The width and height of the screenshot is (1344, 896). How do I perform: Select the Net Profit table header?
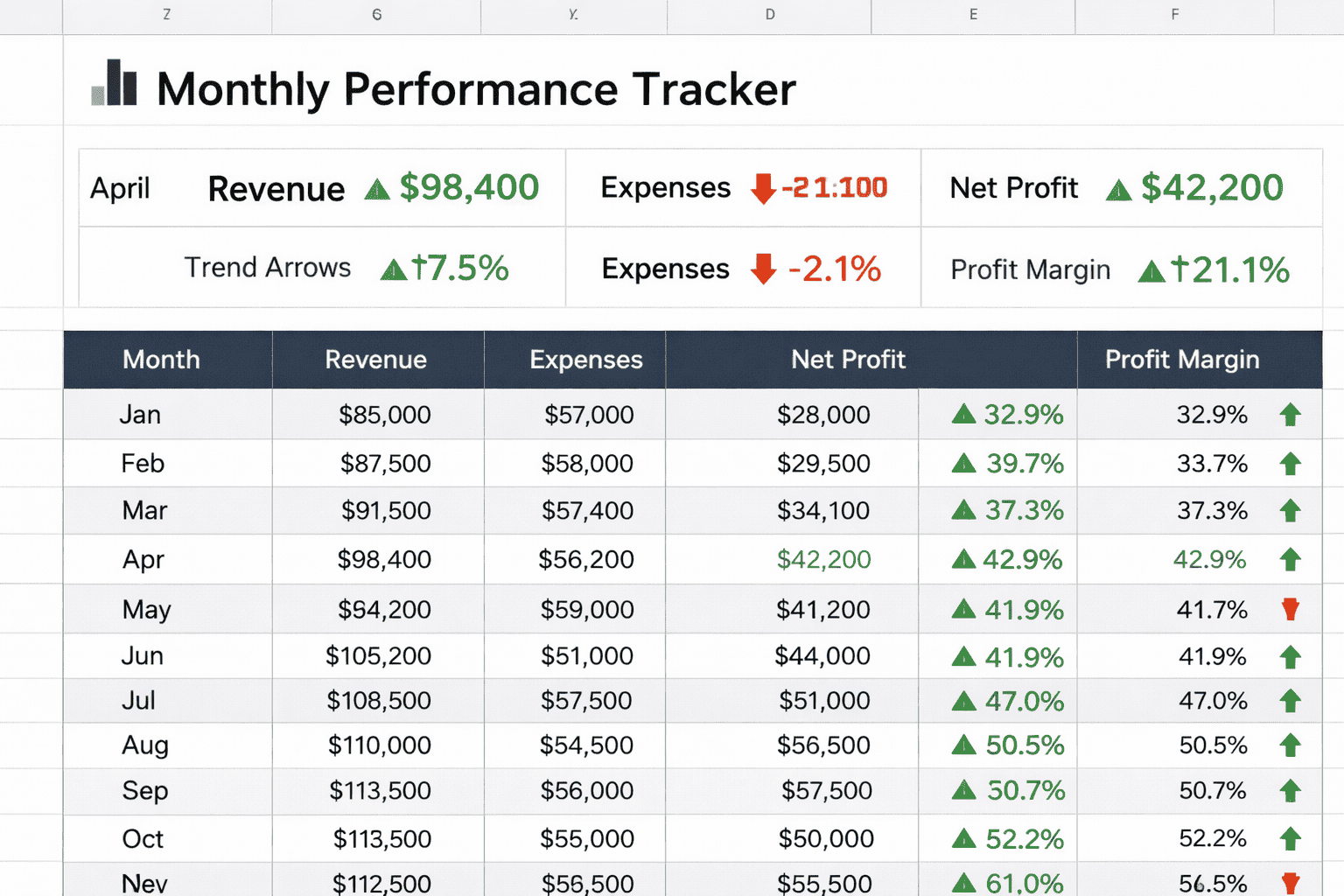coord(848,360)
